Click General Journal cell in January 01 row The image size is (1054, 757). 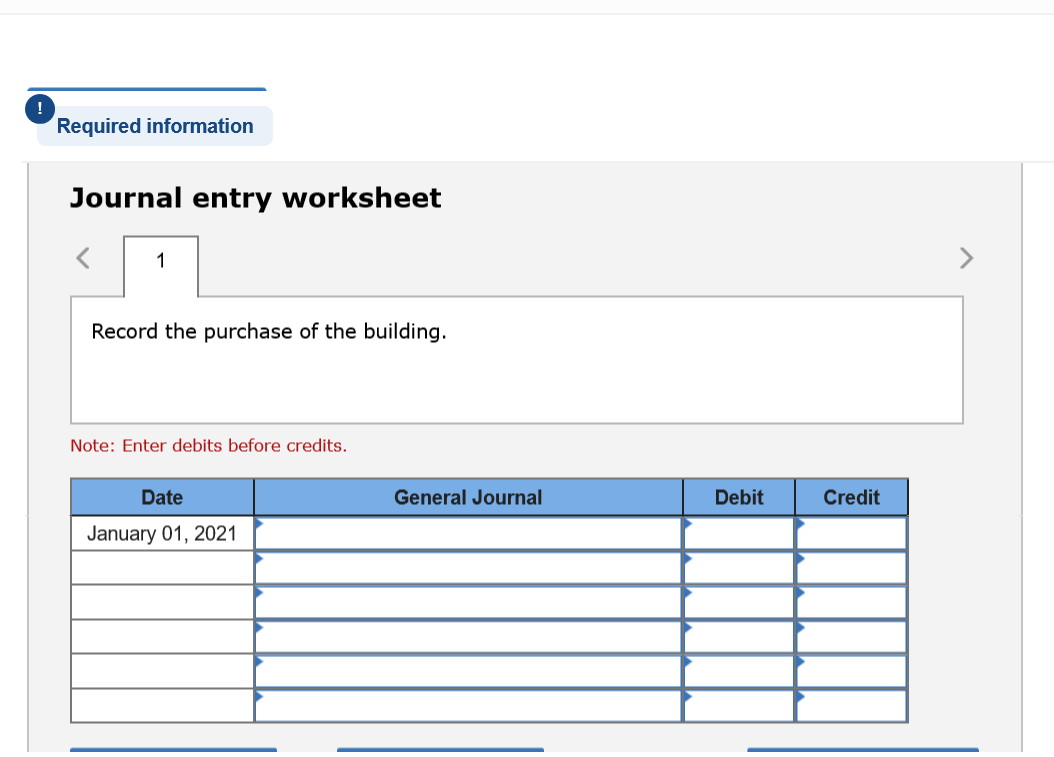point(469,533)
